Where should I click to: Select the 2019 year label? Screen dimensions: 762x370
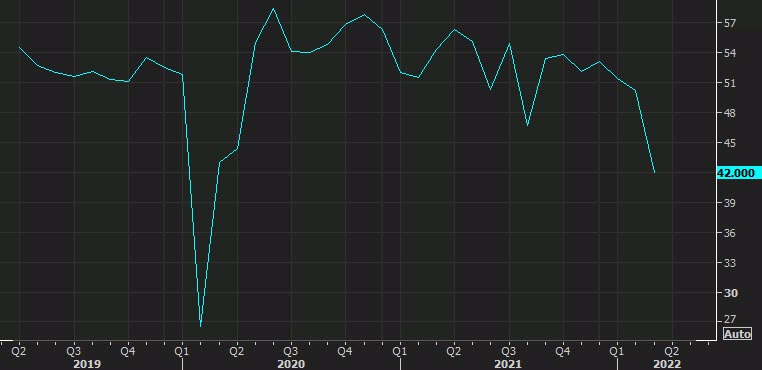(87, 364)
